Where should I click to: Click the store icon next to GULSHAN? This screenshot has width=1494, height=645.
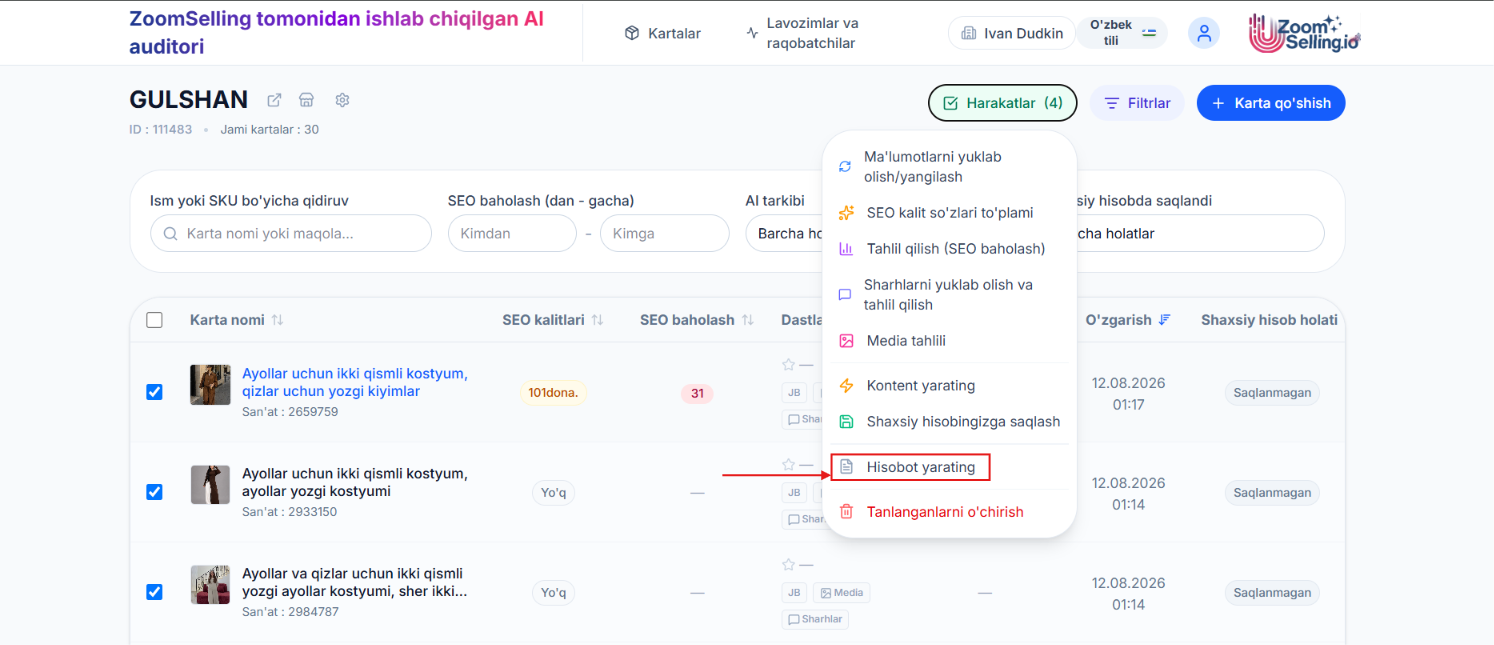[307, 100]
